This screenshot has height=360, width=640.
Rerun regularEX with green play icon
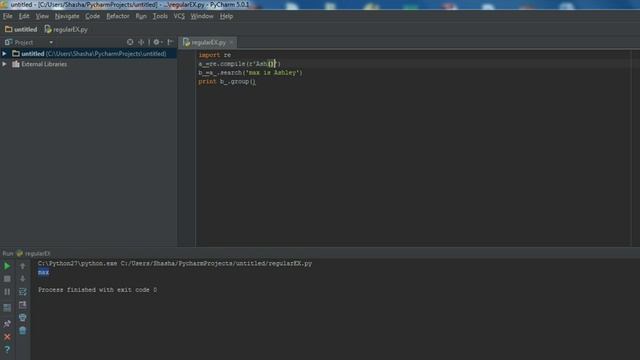(x=7, y=266)
